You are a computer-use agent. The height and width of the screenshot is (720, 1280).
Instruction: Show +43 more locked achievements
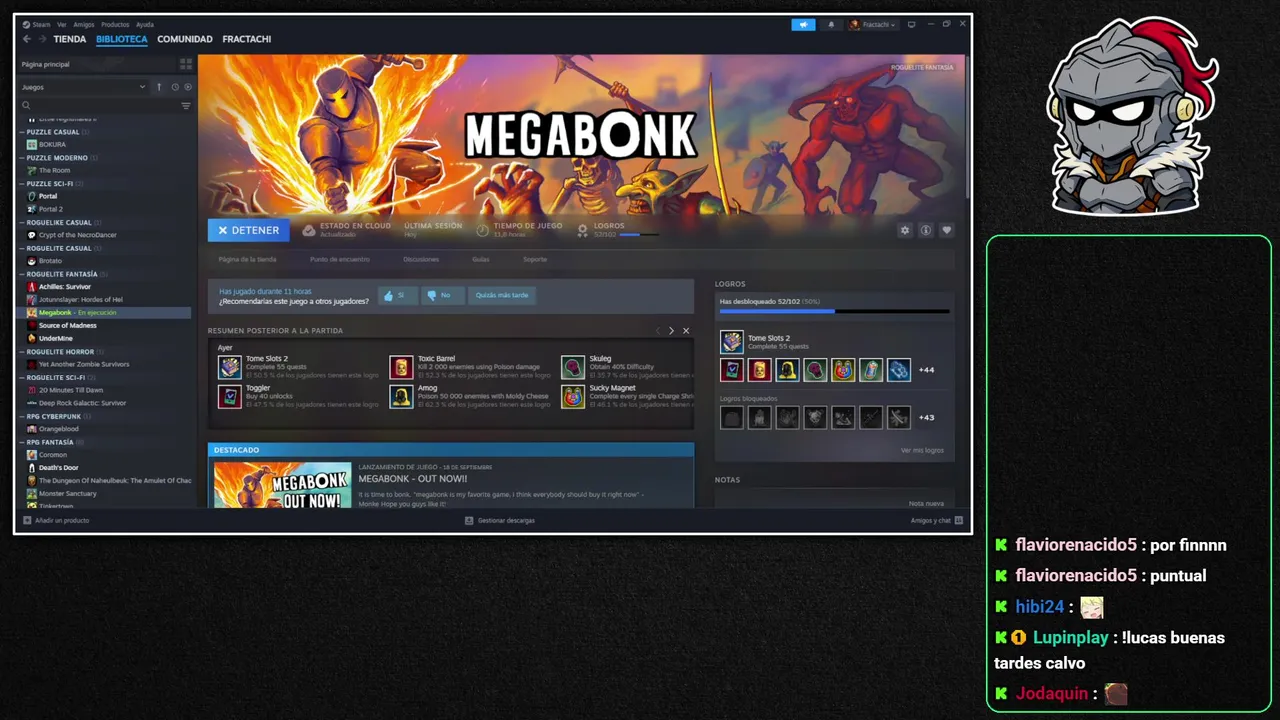(926, 418)
